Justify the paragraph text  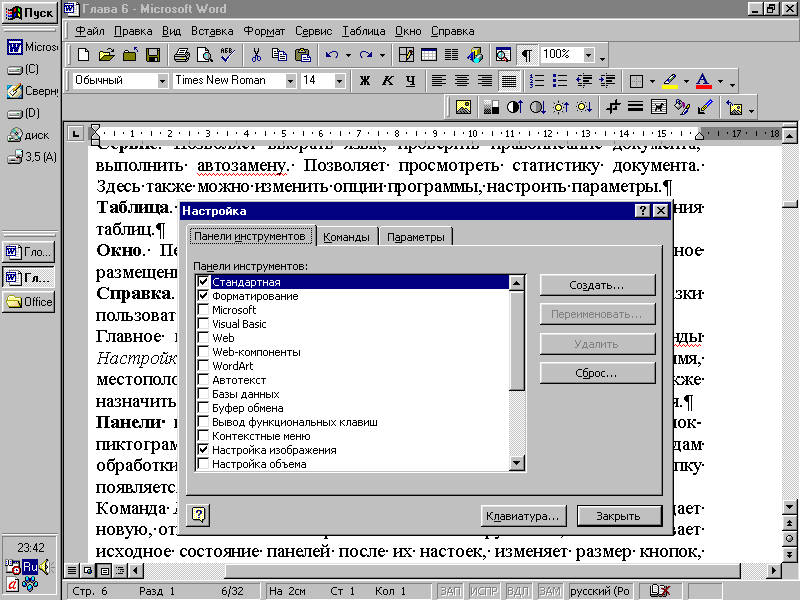(509, 81)
